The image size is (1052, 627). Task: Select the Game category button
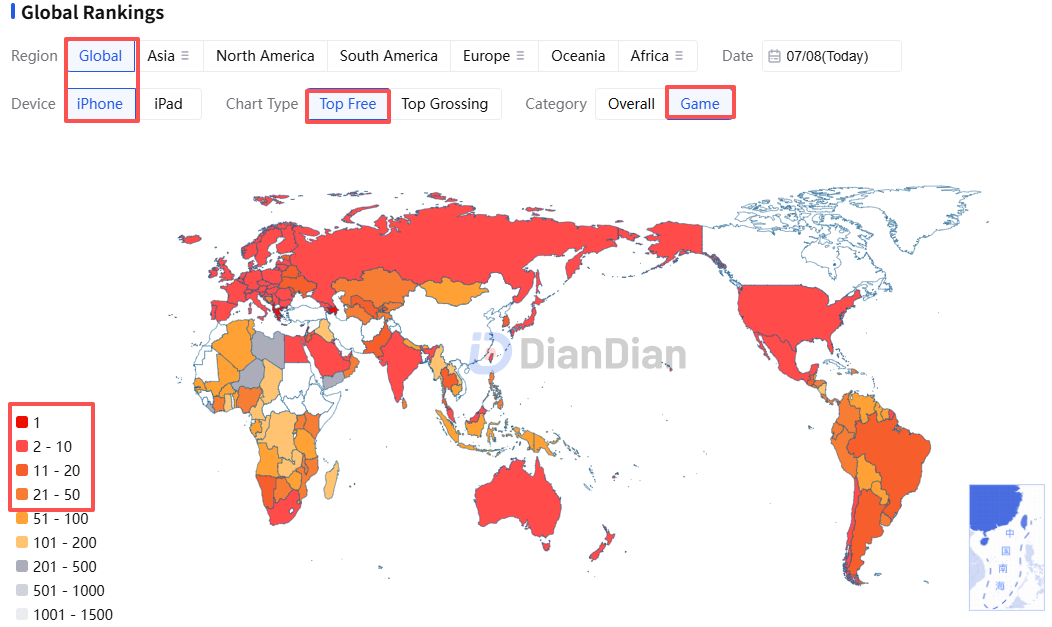click(x=700, y=104)
